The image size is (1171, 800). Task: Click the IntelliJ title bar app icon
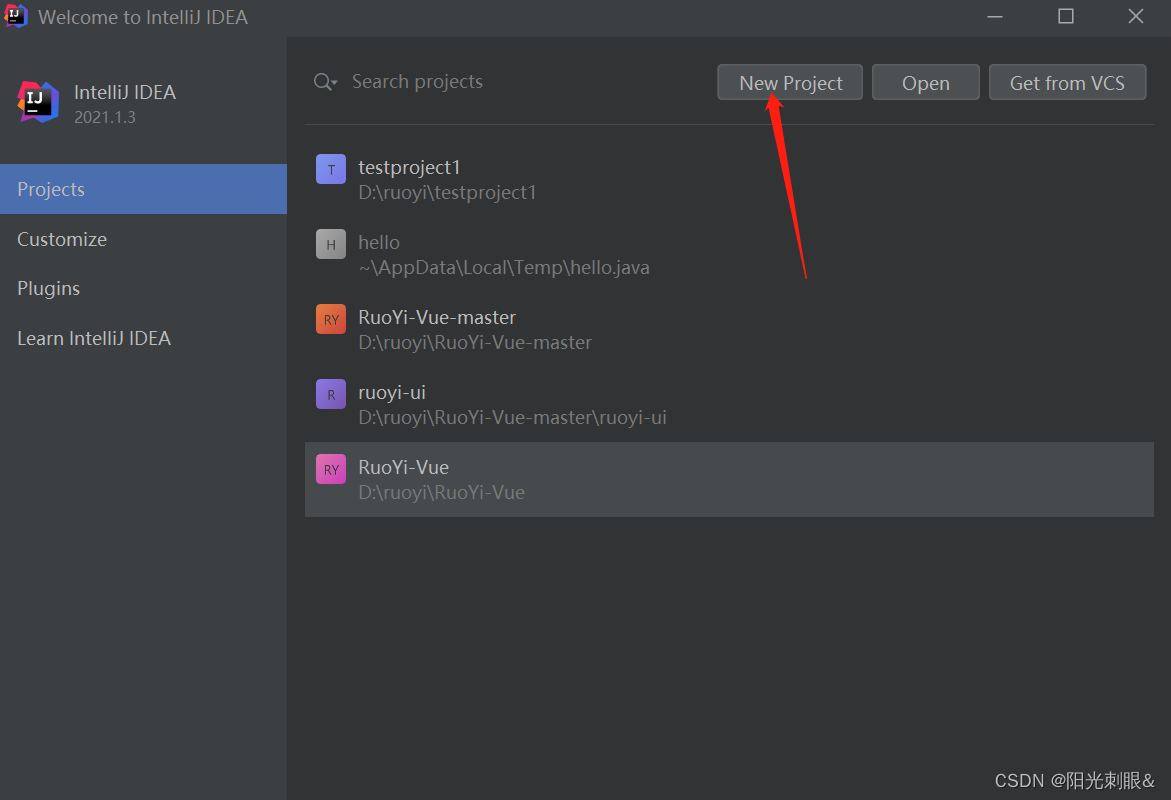pos(16,16)
